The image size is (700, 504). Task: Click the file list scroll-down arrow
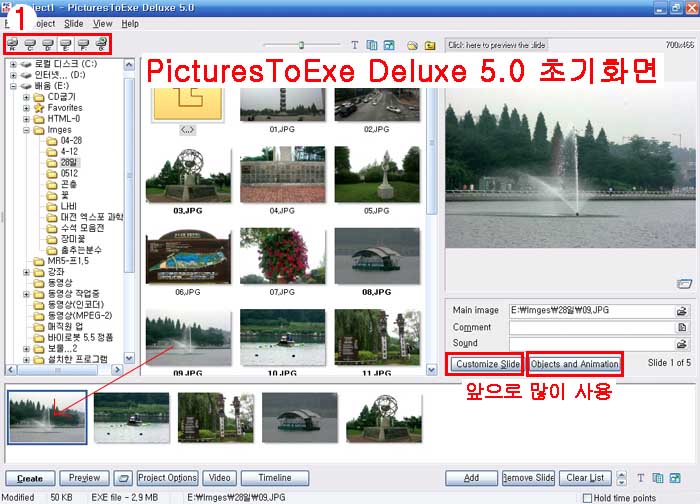[431, 370]
